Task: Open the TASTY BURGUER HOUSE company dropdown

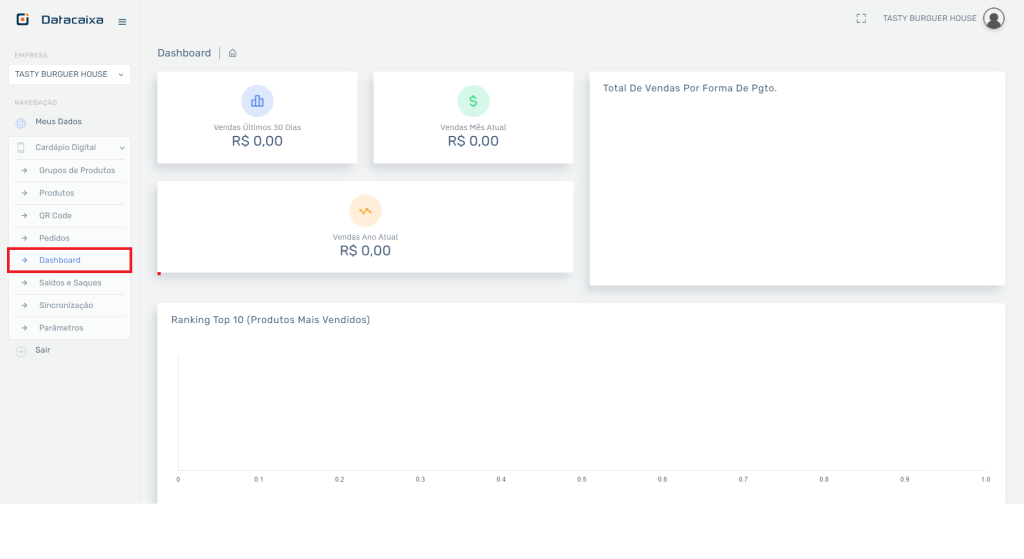Action: (x=69, y=74)
